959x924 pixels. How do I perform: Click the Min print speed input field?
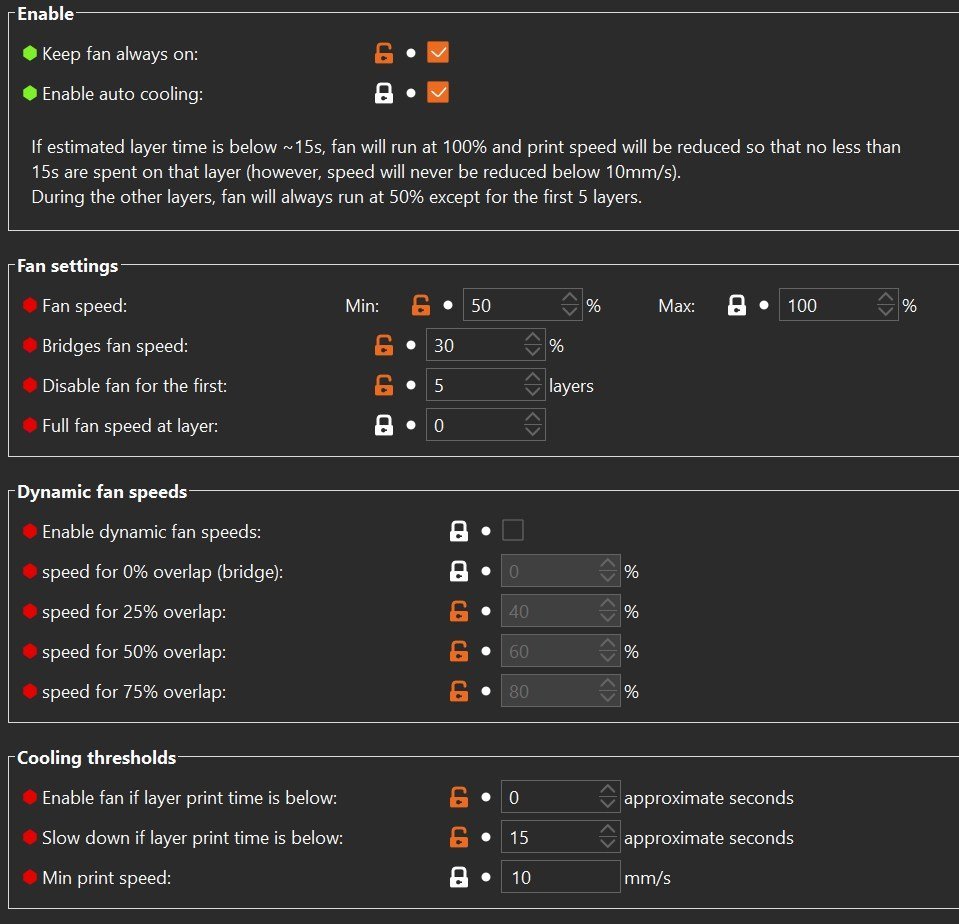coord(560,877)
